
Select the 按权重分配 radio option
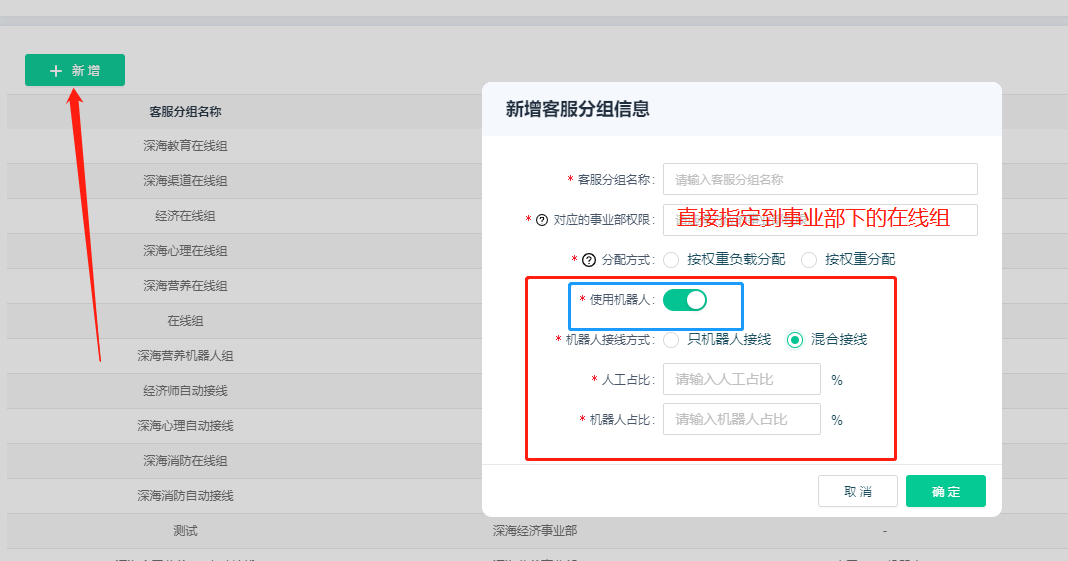[x=809, y=260]
